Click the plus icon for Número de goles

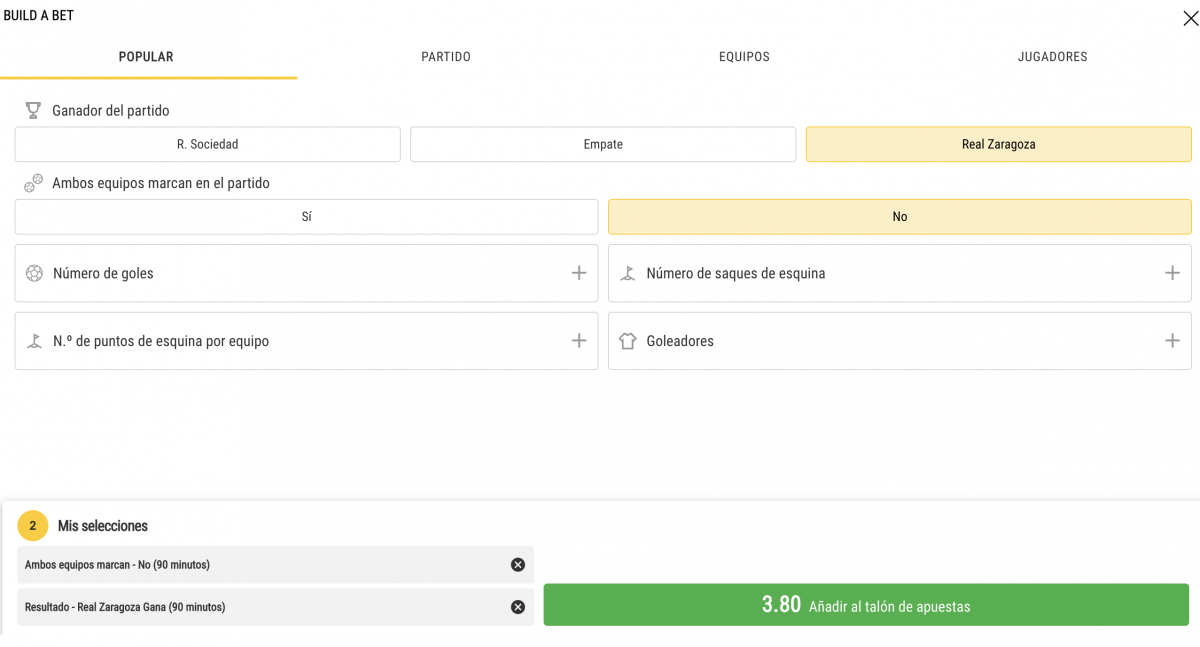pyautogui.click(x=578, y=273)
